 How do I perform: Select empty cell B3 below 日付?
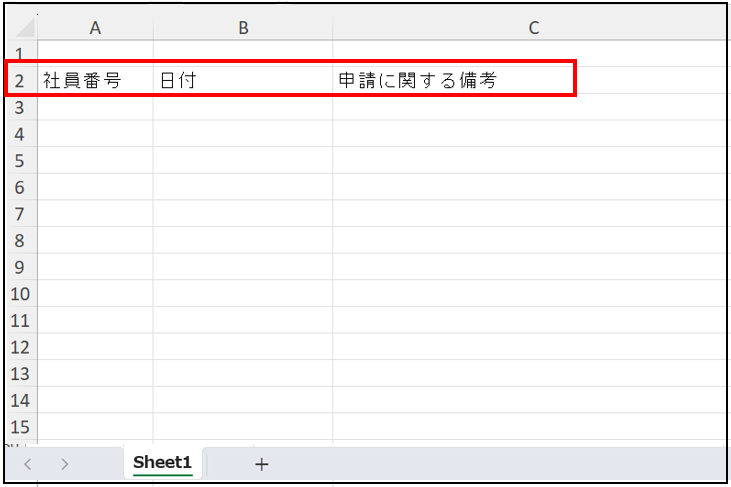click(243, 107)
